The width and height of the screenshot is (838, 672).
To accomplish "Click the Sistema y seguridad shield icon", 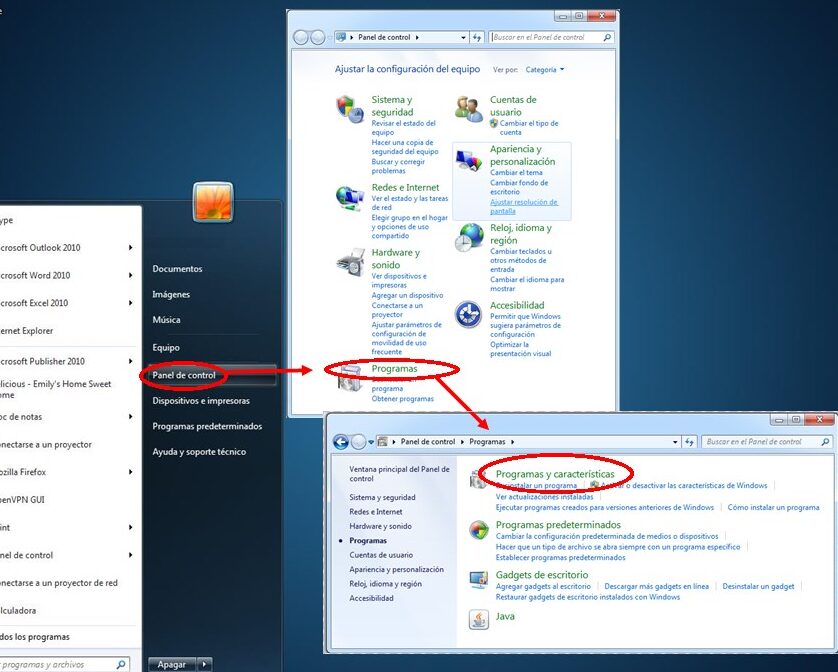I will 348,107.
